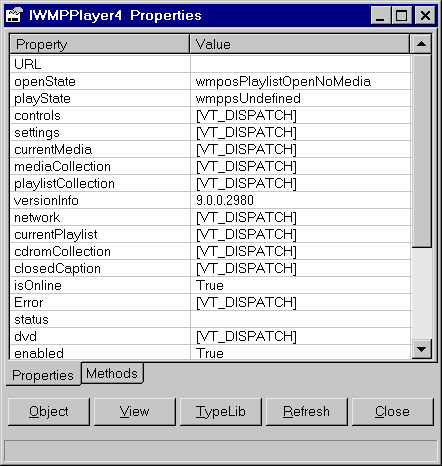The height and width of the screenshot is (466, 442).
Task: Select the Property column header
Action: pos(100,44)
